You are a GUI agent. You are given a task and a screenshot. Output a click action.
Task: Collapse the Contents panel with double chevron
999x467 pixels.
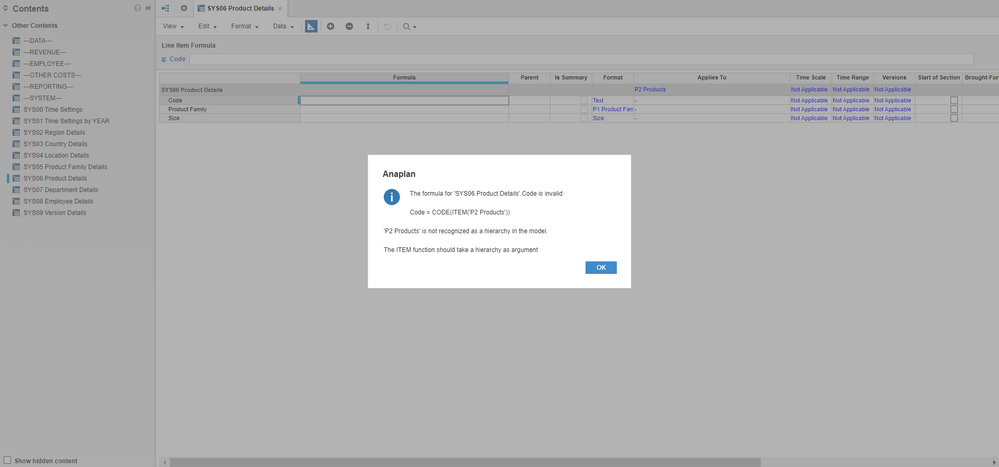(x=148, y=8)
